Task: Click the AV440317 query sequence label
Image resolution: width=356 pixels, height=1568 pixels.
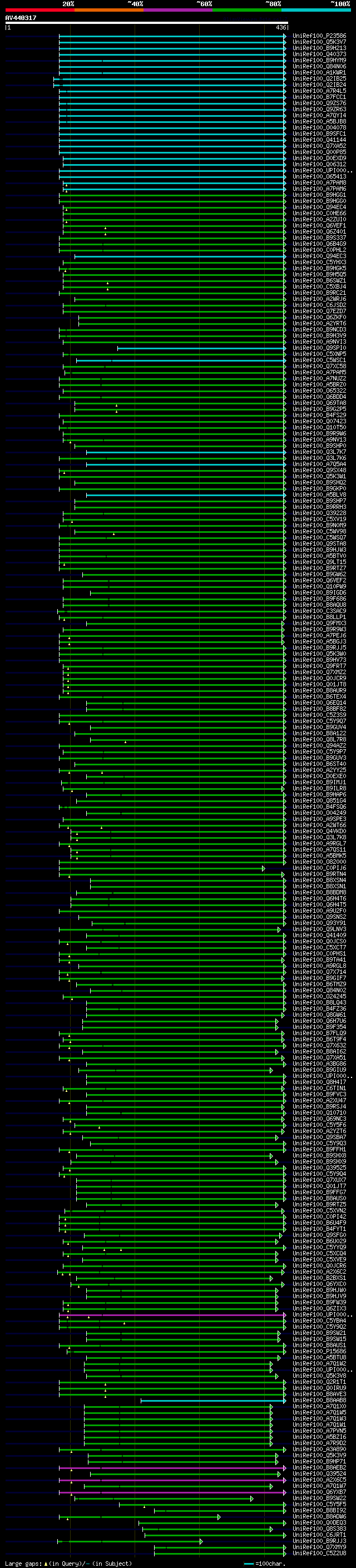Action: point(21,18)
